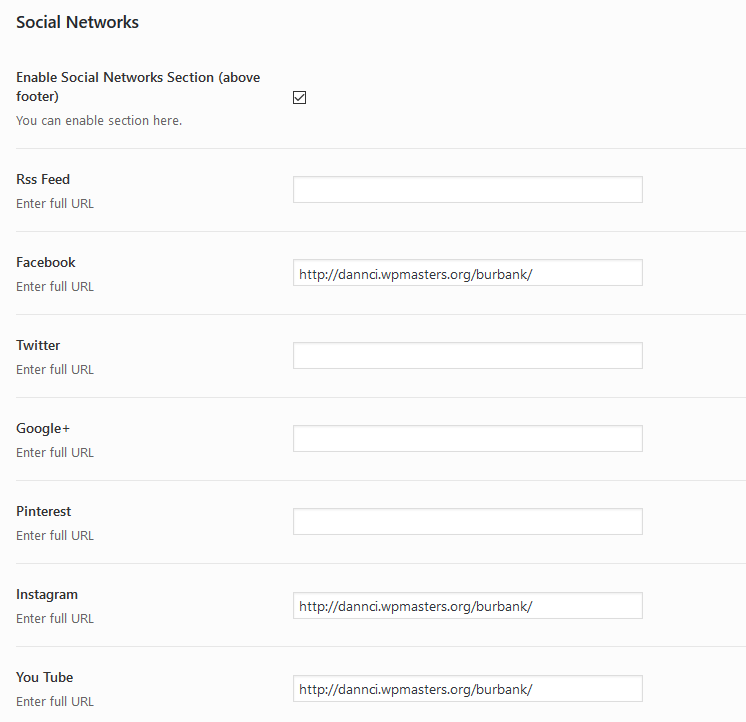Click the Pinterest field label

coord(44,512)
